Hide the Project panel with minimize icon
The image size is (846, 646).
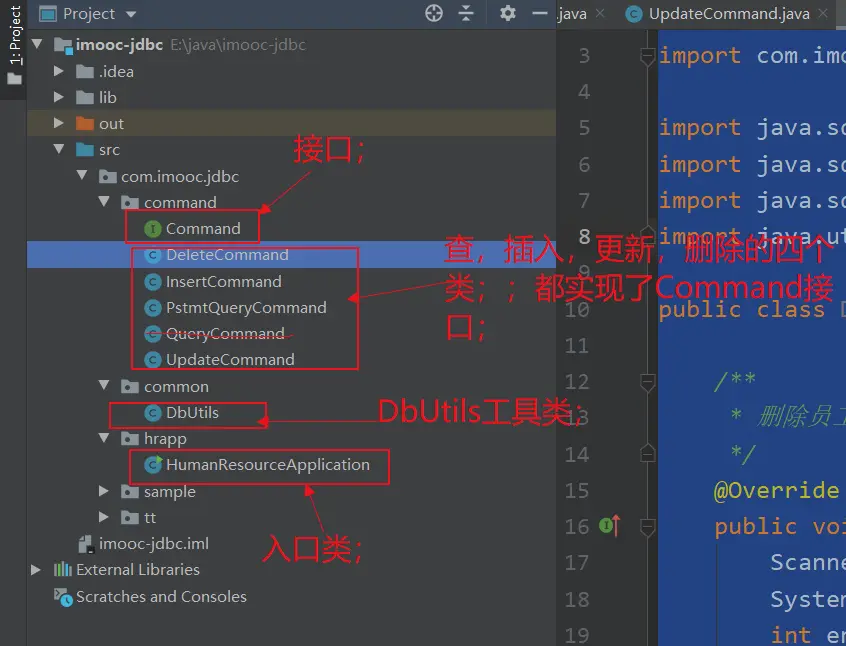(540, 14)
